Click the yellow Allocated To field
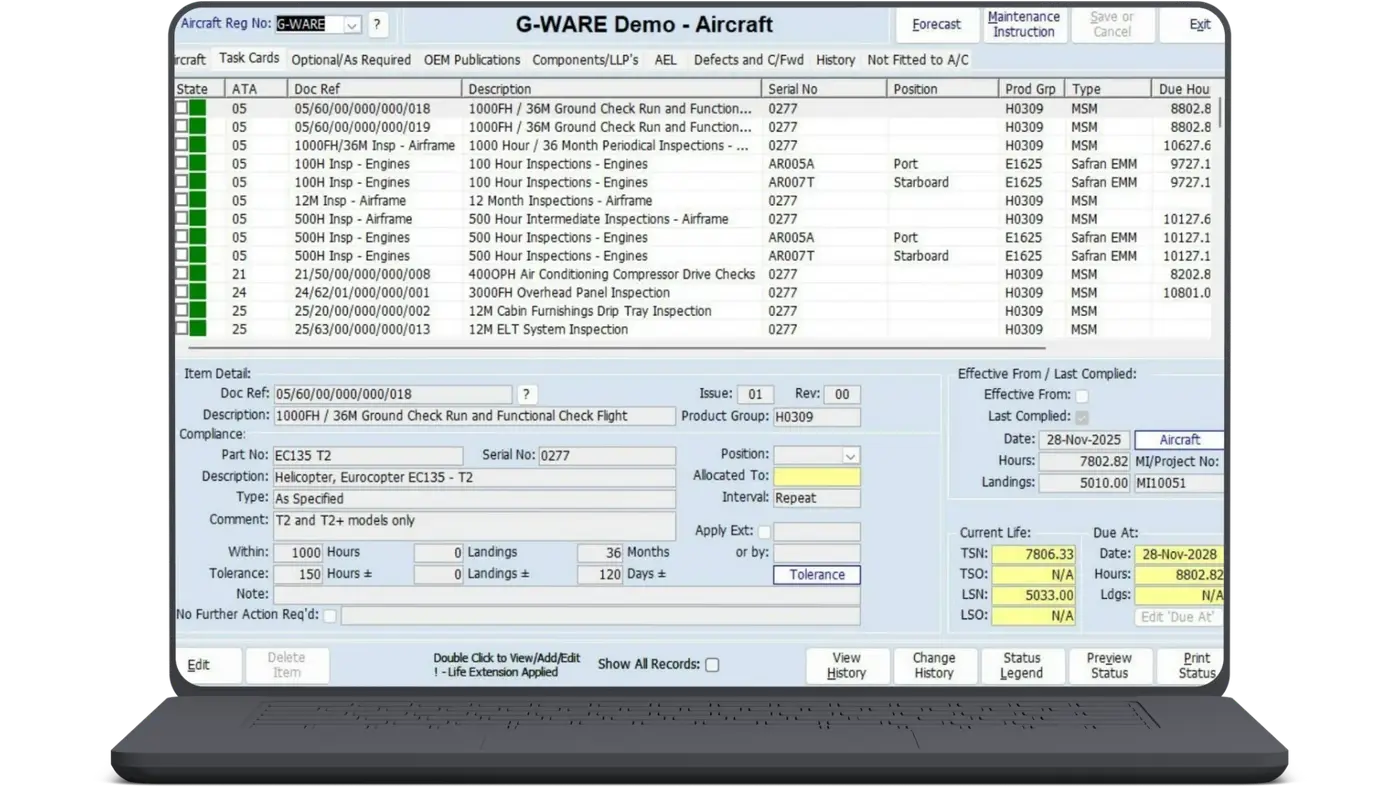1400x788 pixels. point(817,477)
